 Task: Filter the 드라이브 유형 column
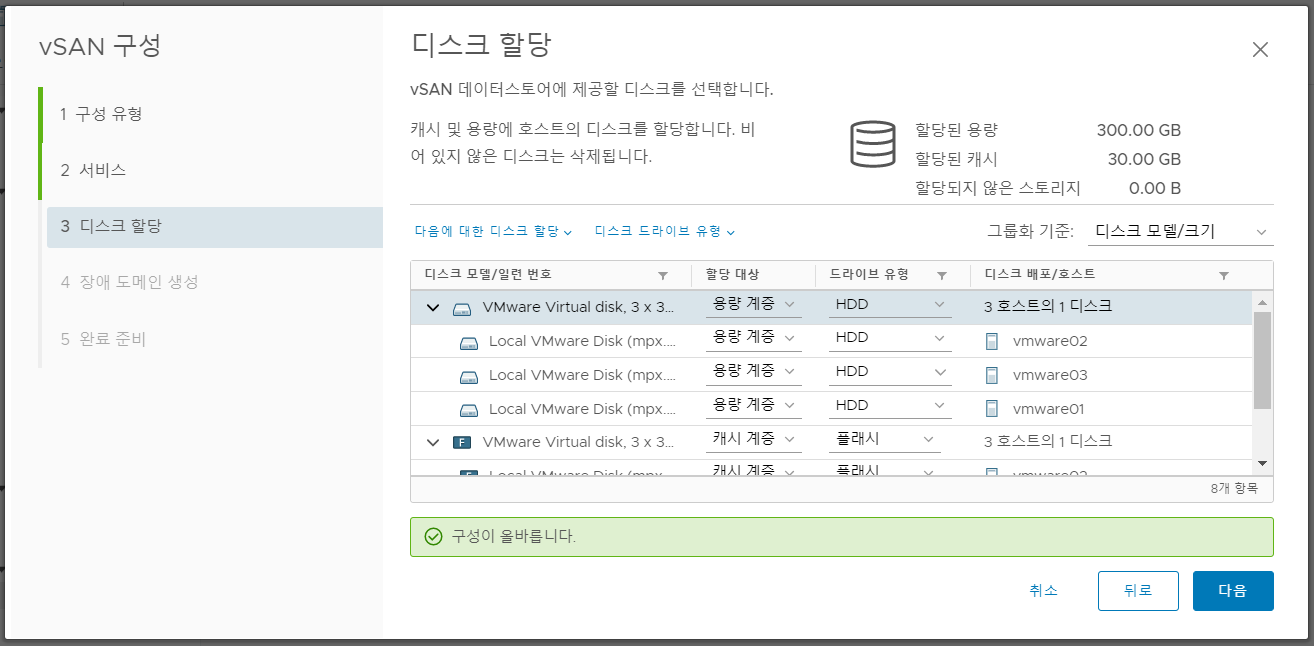tap(942, 275)
